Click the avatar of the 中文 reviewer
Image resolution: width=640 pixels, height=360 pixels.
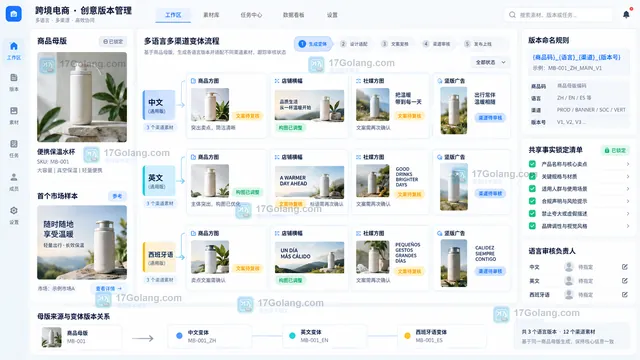pos(569,267)
